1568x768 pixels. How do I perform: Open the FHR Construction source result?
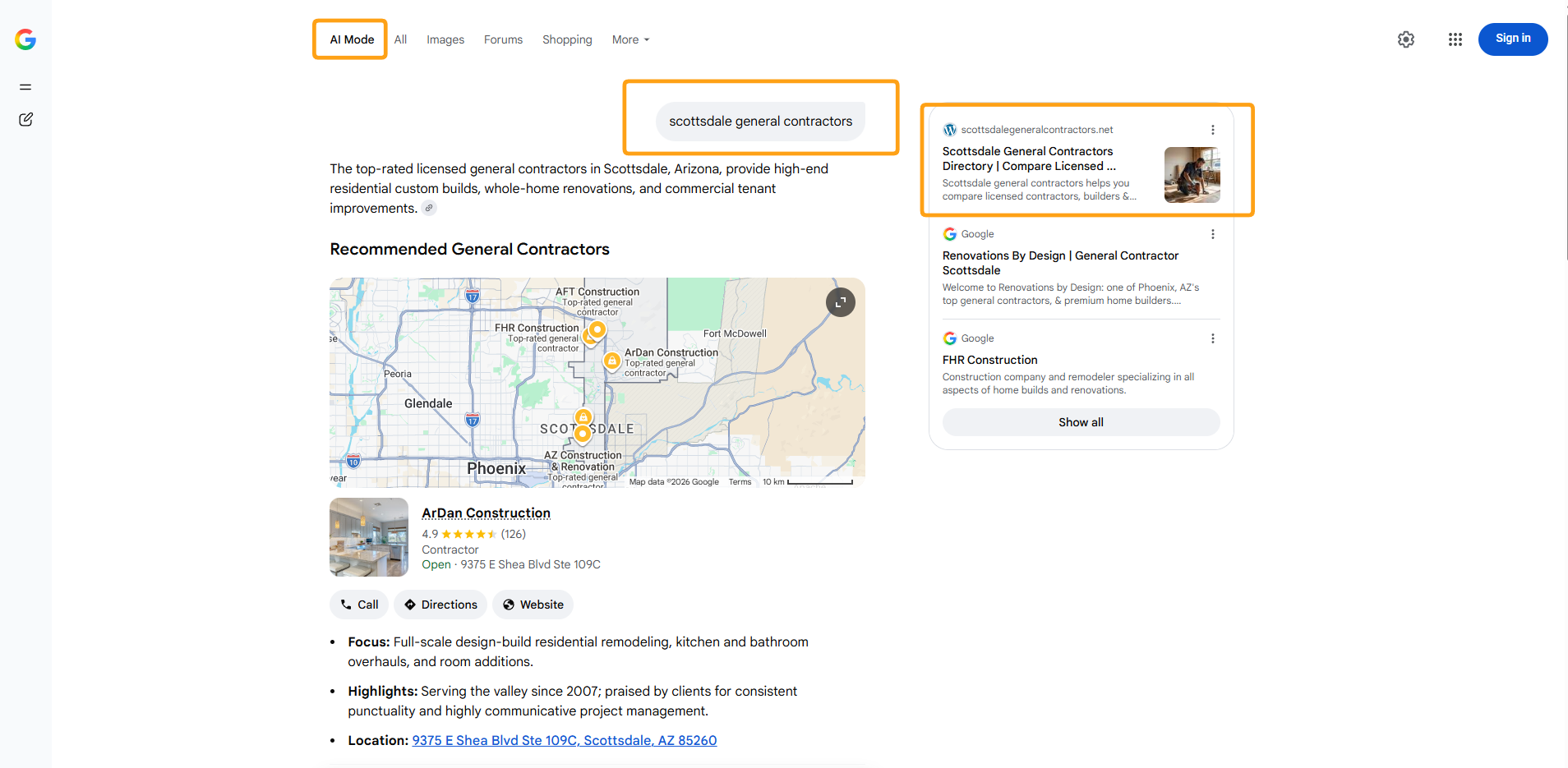point(989,360)
